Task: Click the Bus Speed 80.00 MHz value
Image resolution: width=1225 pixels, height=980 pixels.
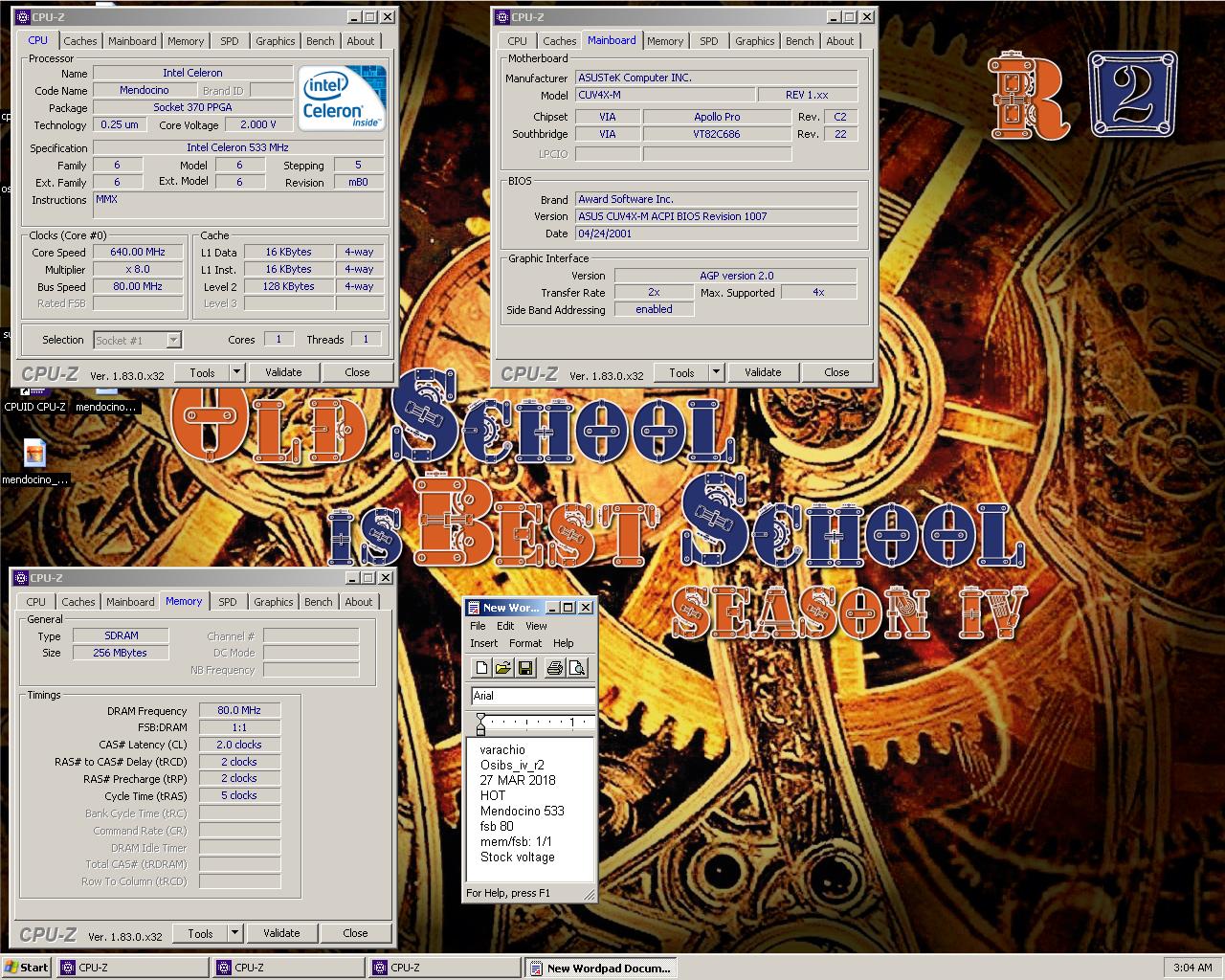Action: click(138, 286)
